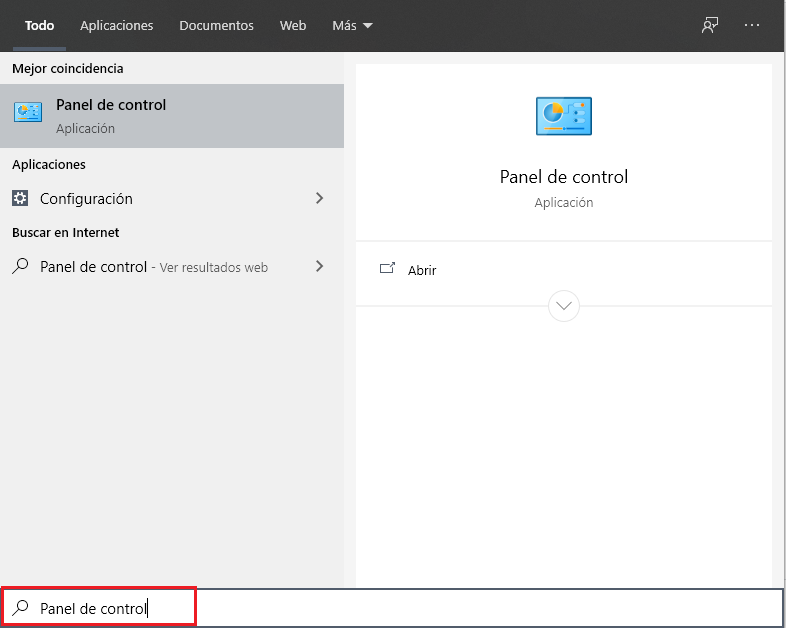This screenshot has height=628, width=786.
Task: Click the feedback icon in top bar
Action: tap(710, 25)
